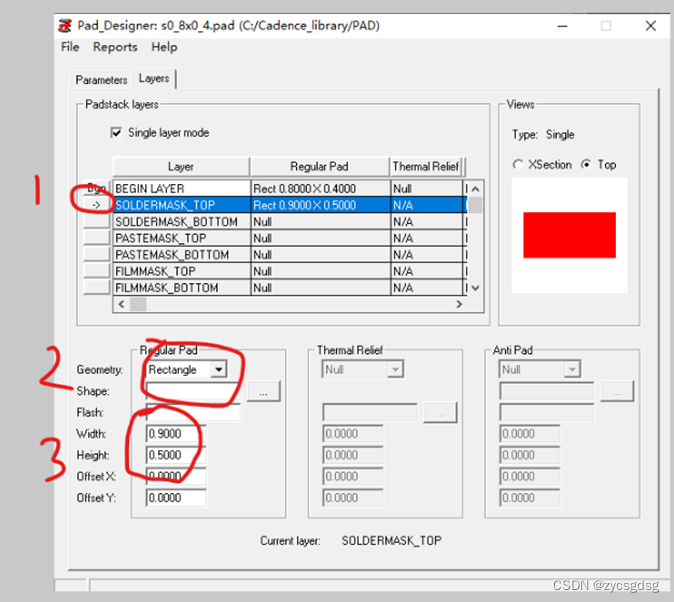Toggle the Single layer mode checkbox
The width and height of the screenshot is (674, 602).
pyautogui.click(x=117, y=132)
